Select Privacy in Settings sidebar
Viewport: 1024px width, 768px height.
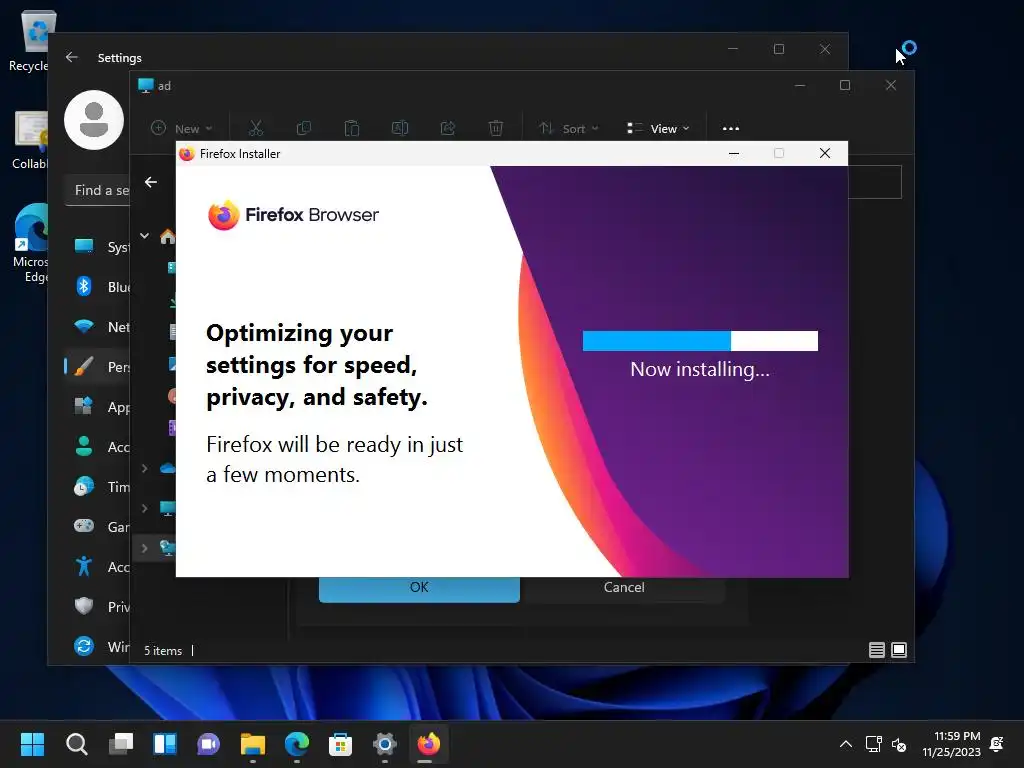click(x=97, y=607)
